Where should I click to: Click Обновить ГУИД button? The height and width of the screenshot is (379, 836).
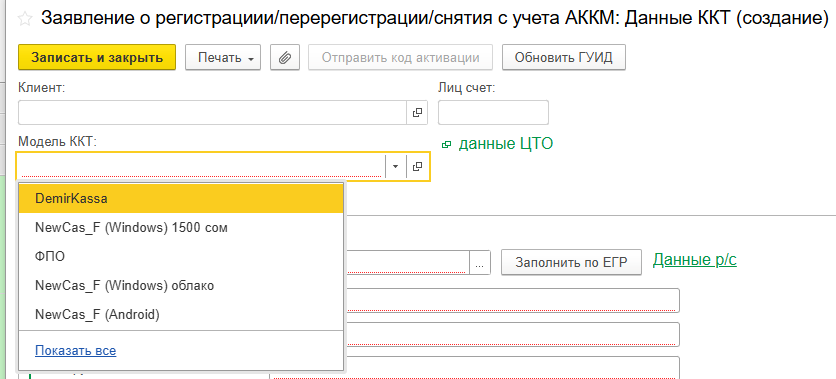coord(564,58)
